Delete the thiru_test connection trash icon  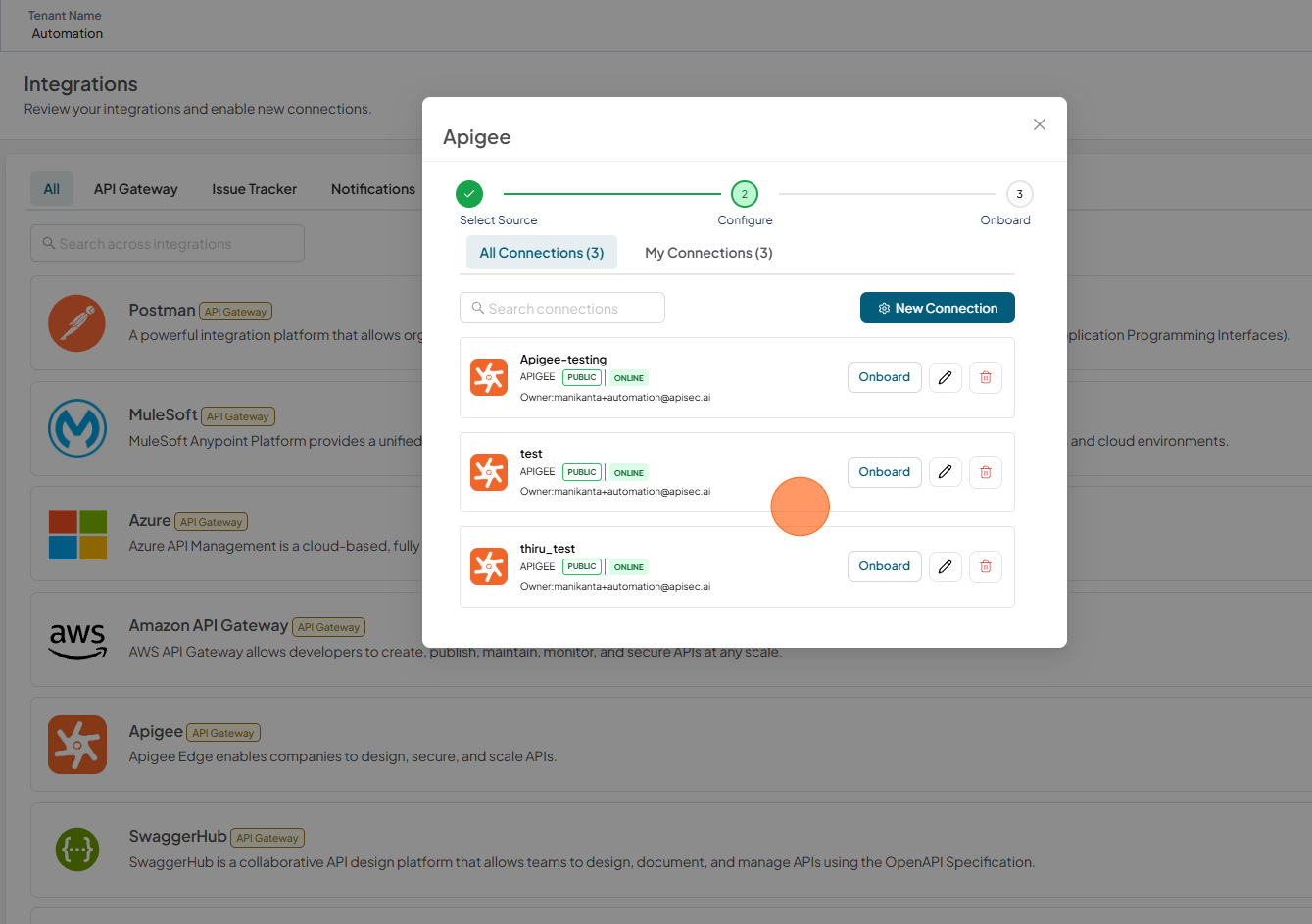986,566
